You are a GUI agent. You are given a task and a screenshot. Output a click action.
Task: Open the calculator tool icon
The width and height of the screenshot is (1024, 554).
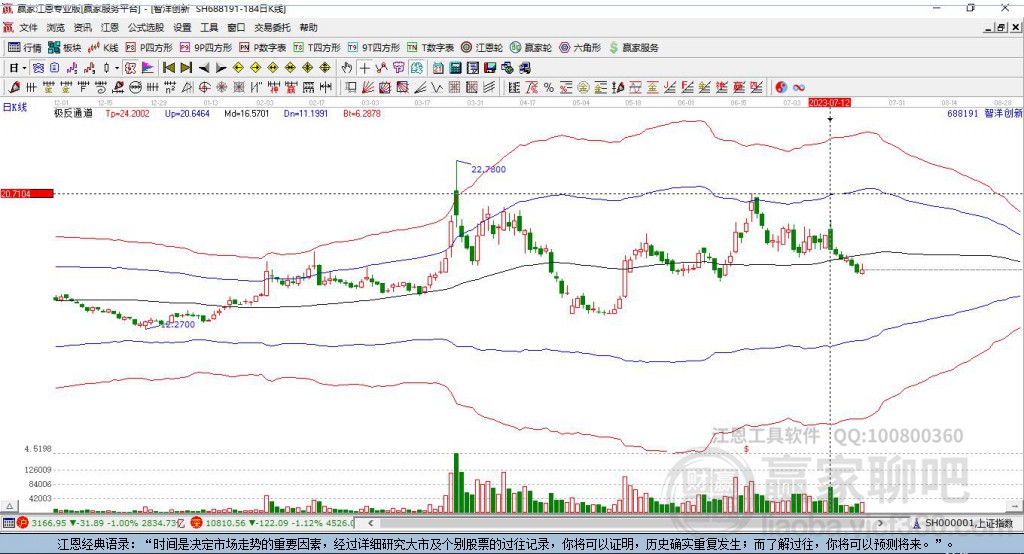tap(456, 68)
